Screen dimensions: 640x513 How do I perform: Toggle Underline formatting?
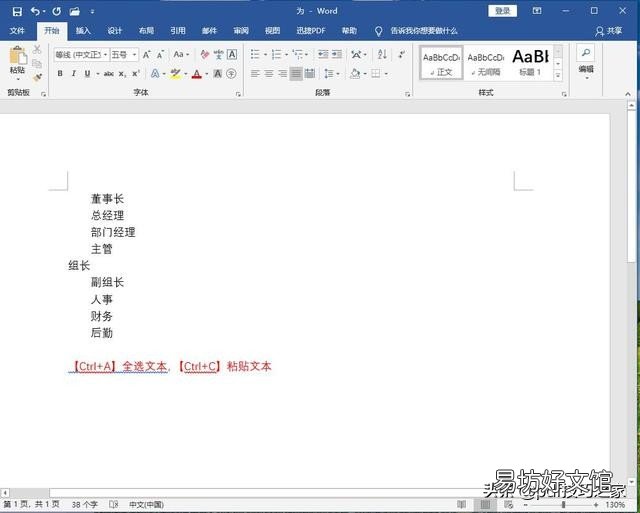click(87, 74)
